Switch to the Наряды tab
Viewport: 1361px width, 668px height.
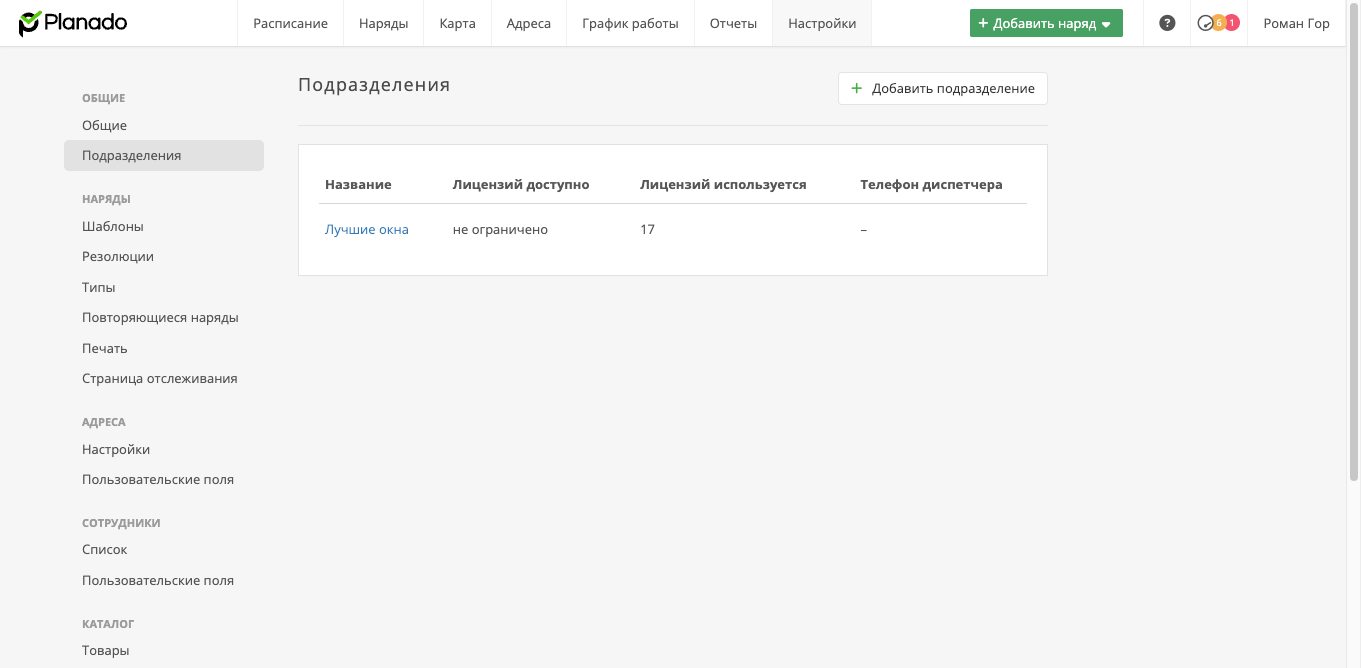[x=384, y=23]
